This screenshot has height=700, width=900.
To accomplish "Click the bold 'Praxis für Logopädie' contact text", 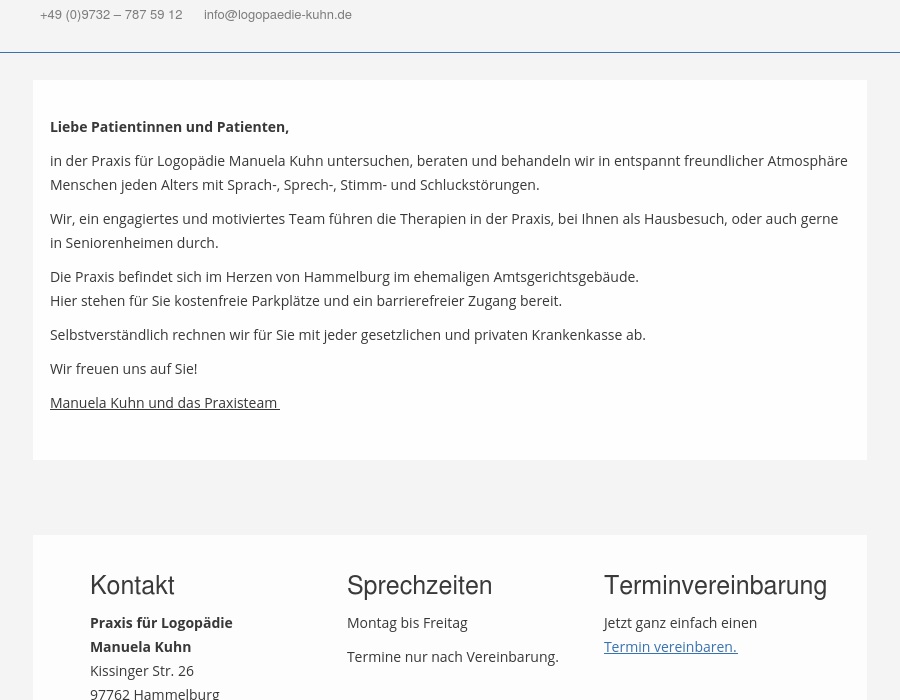I will tap(161, 622).
